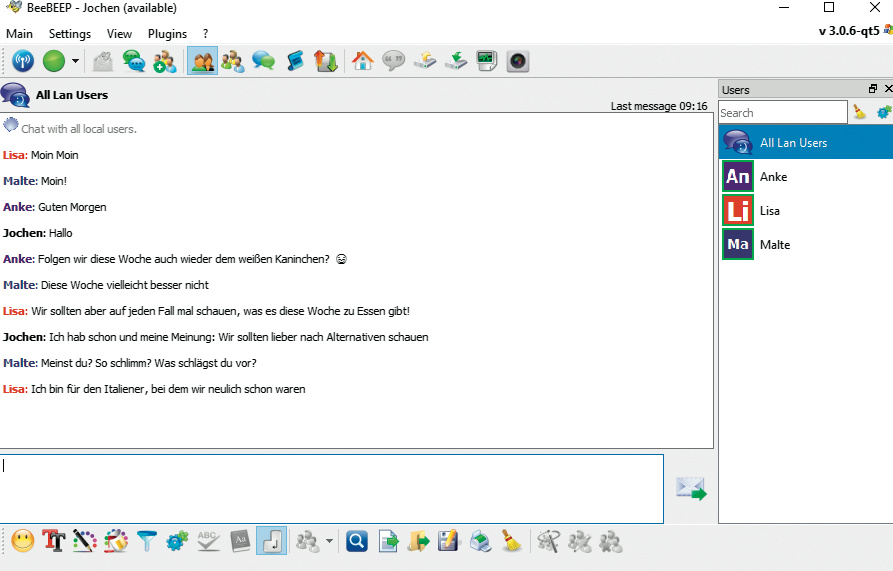
Task: Open the status dropdown arrow beside green circle
Action: (x=75, y=61)
